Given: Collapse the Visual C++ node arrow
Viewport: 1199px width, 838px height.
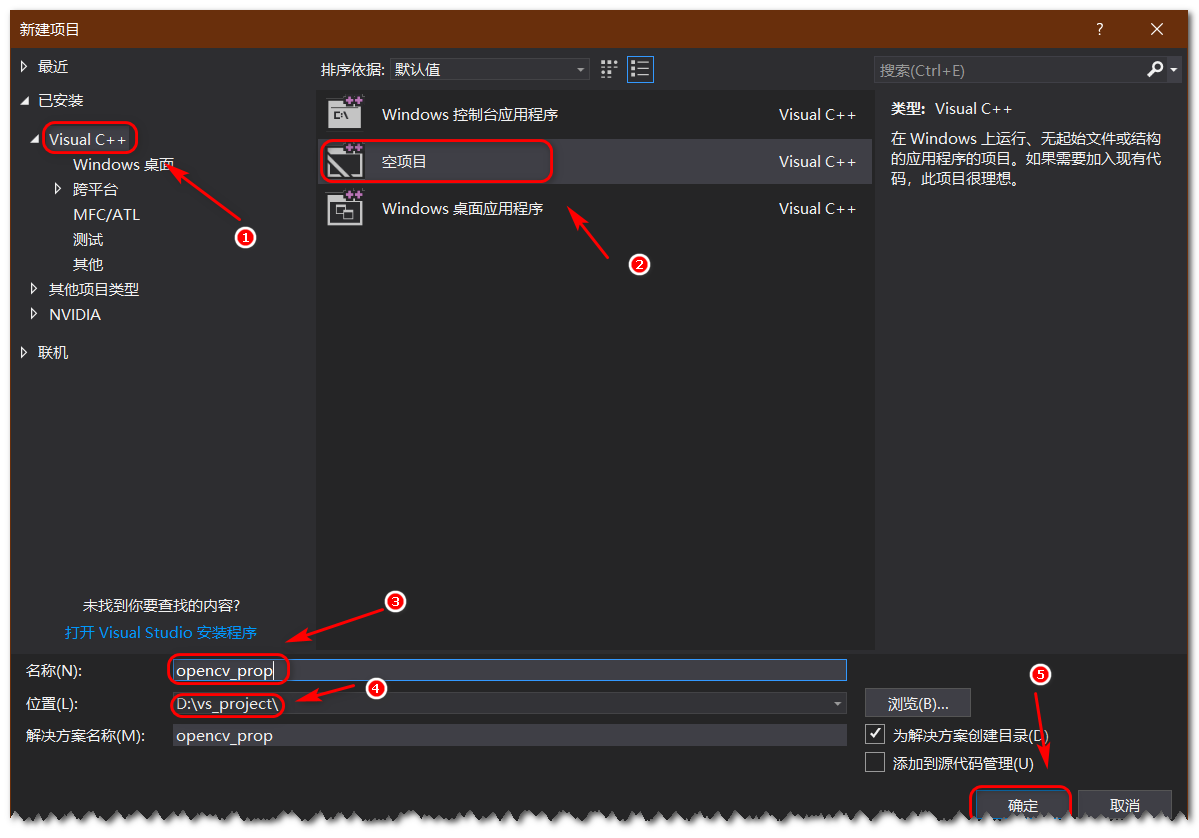Looking at the screenshot, I should point(34,139).
